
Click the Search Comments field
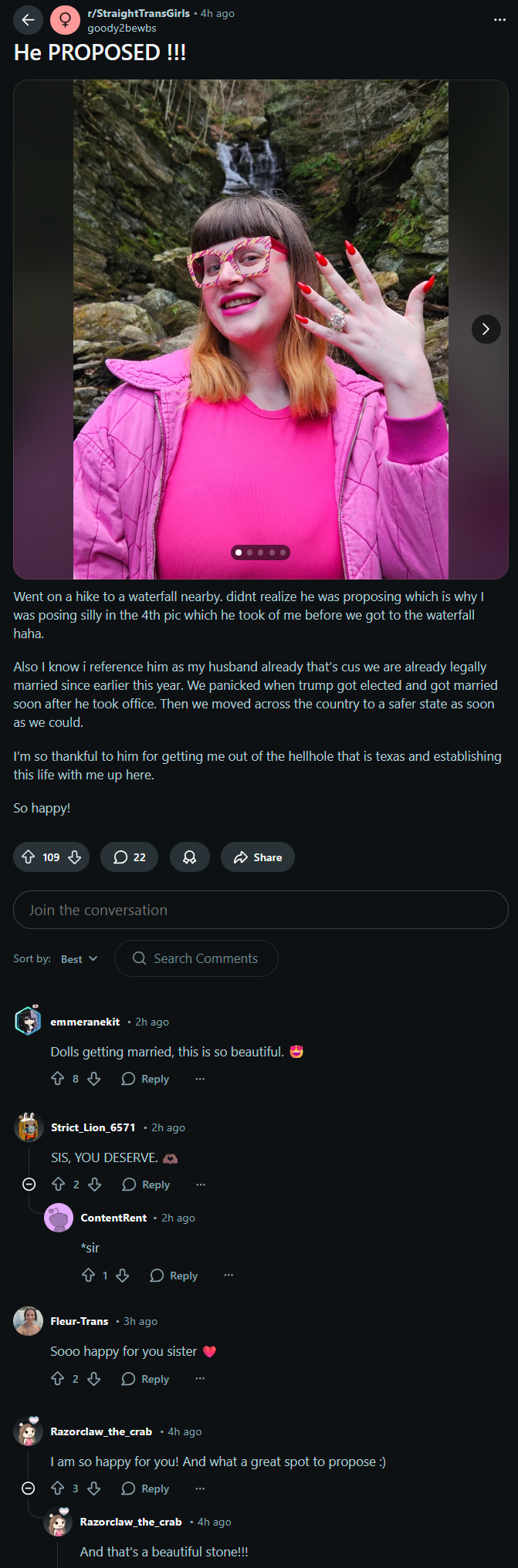(x=196, y=958)
